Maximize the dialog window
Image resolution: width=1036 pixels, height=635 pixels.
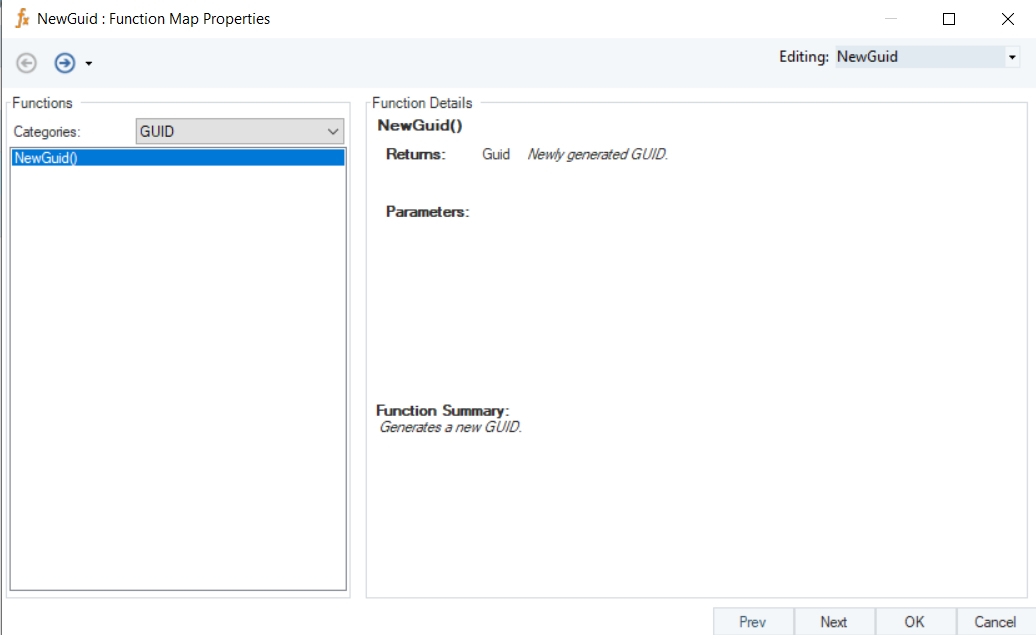pos(949,18)
